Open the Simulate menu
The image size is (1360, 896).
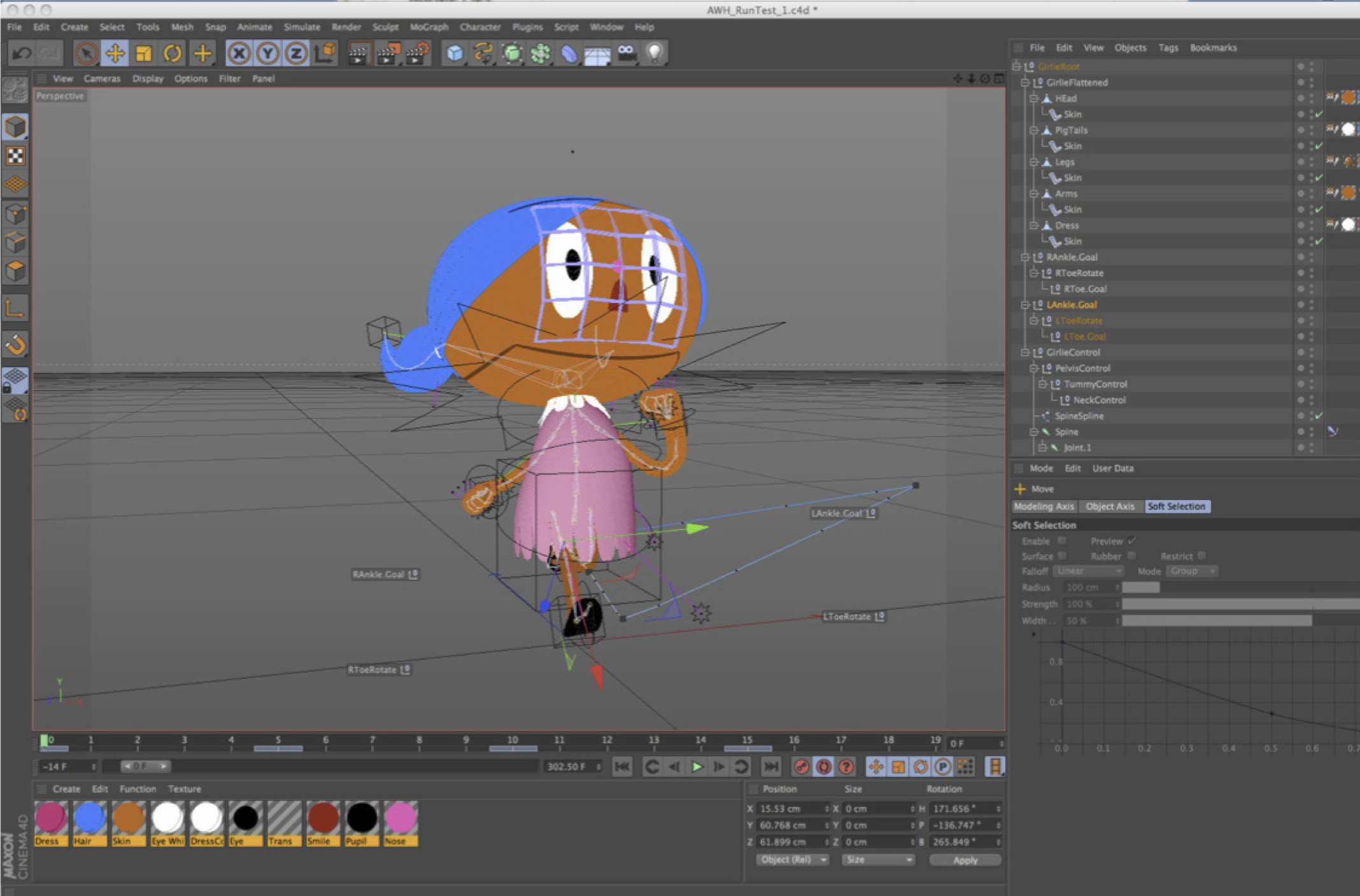(x=302, y=27)
